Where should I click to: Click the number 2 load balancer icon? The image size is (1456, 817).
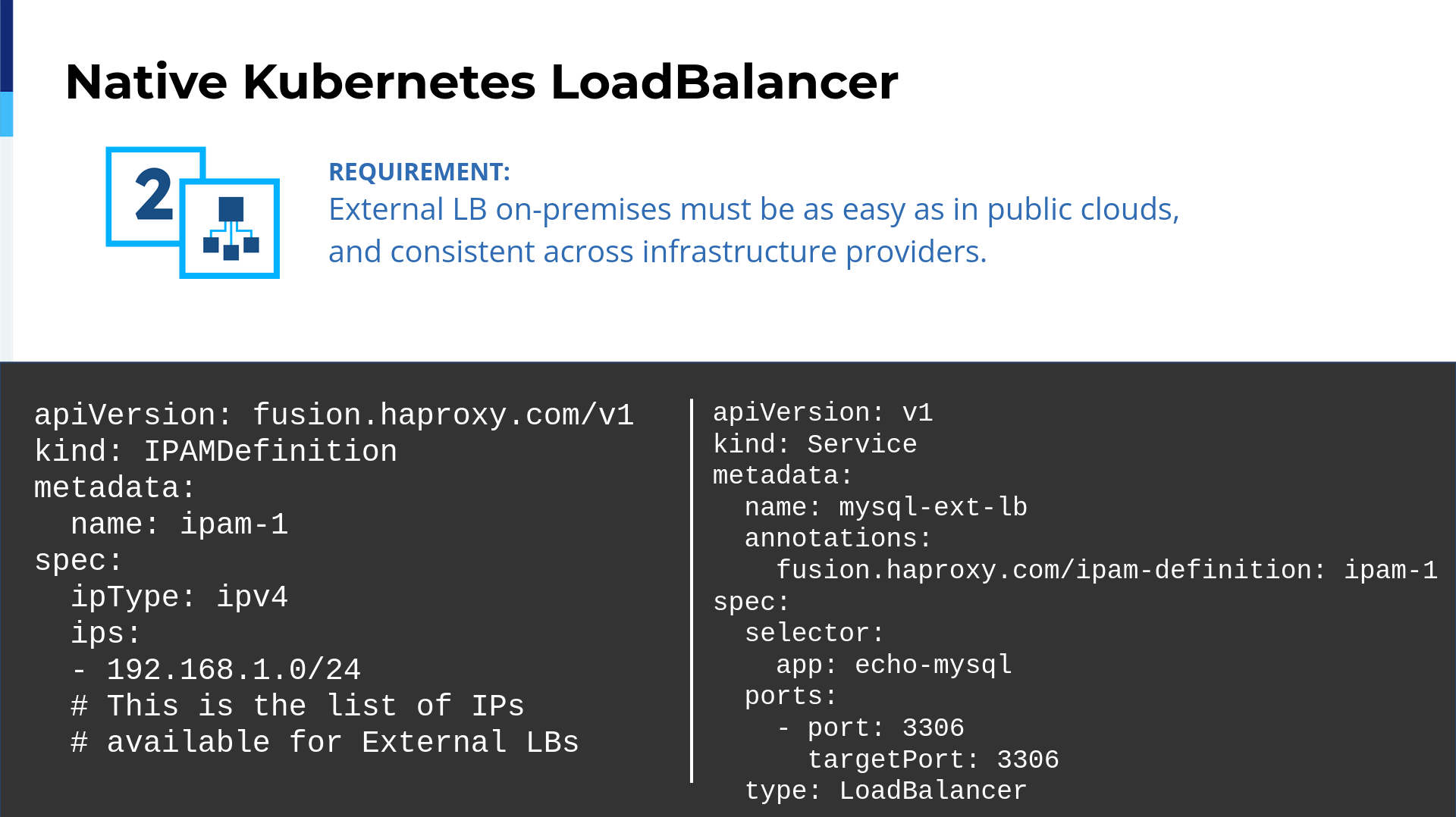[193, 212]
